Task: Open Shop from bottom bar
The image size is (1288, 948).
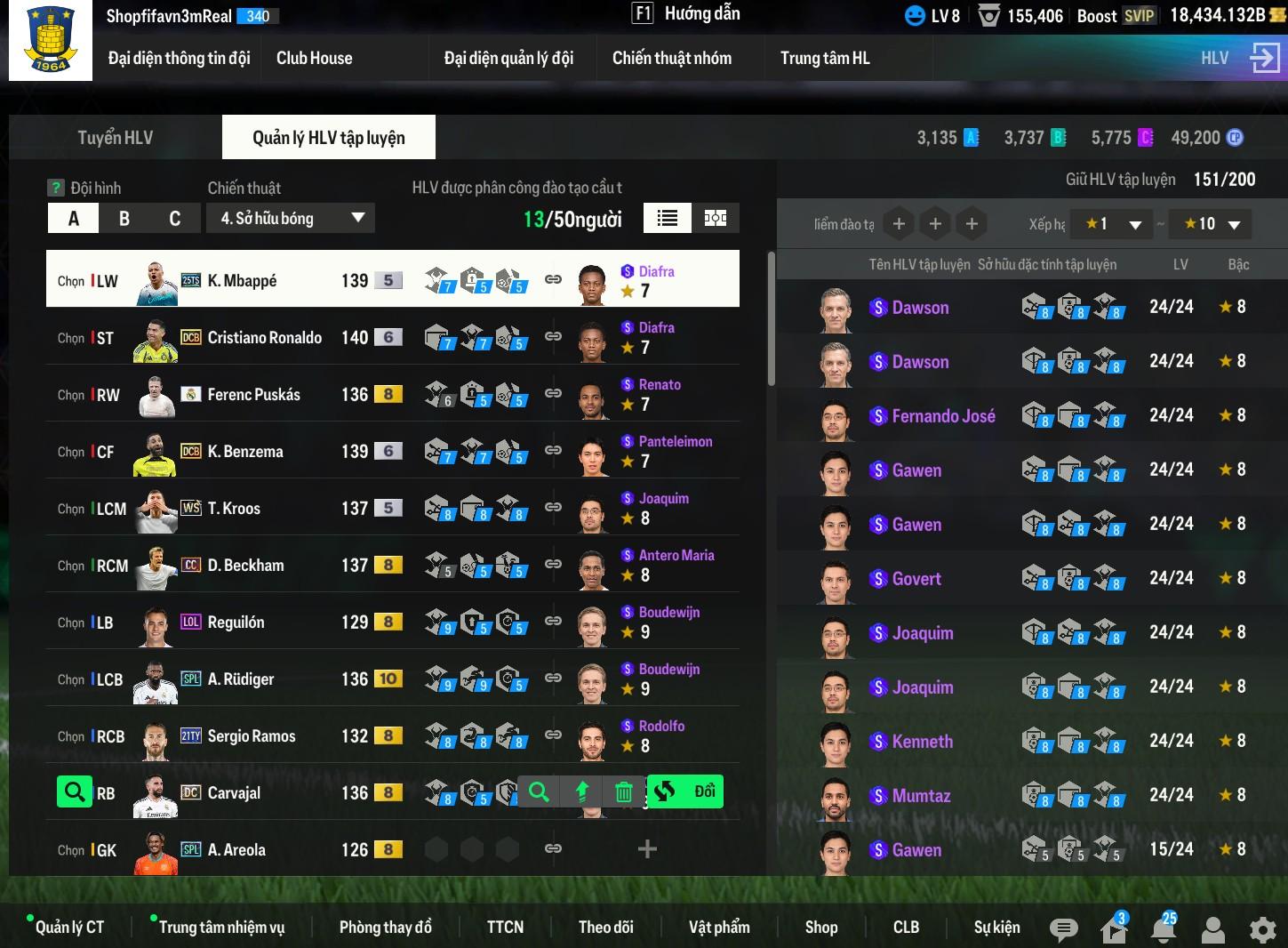Action: coord(821,928)
